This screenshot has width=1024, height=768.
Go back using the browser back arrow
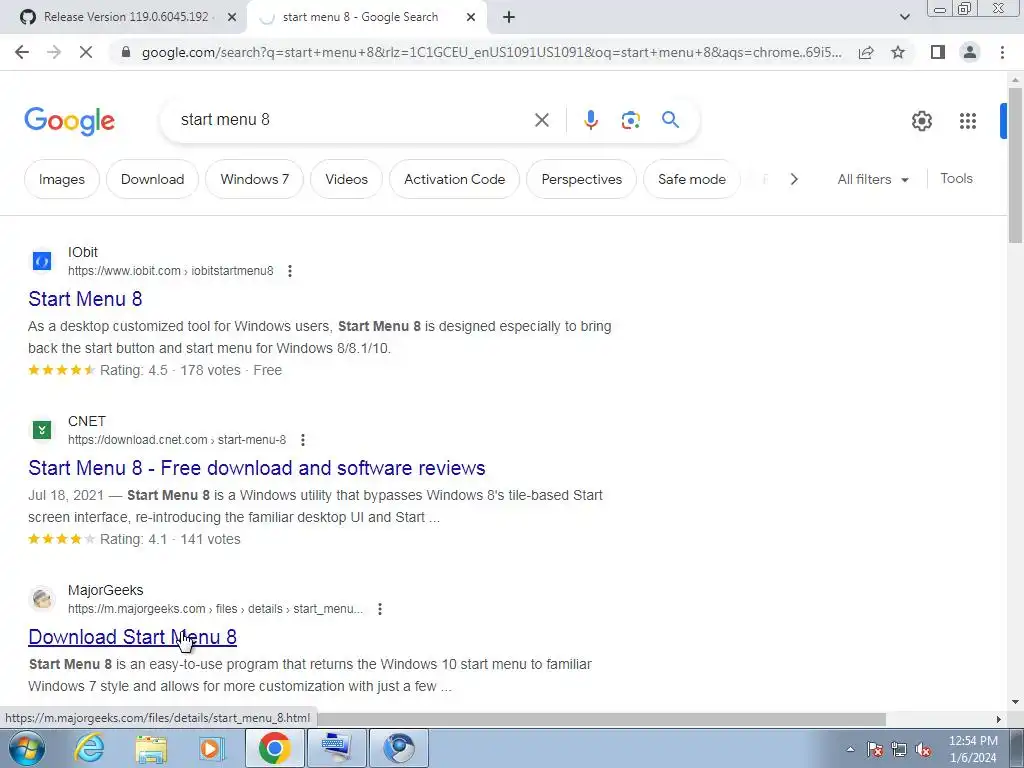[22, 52]
